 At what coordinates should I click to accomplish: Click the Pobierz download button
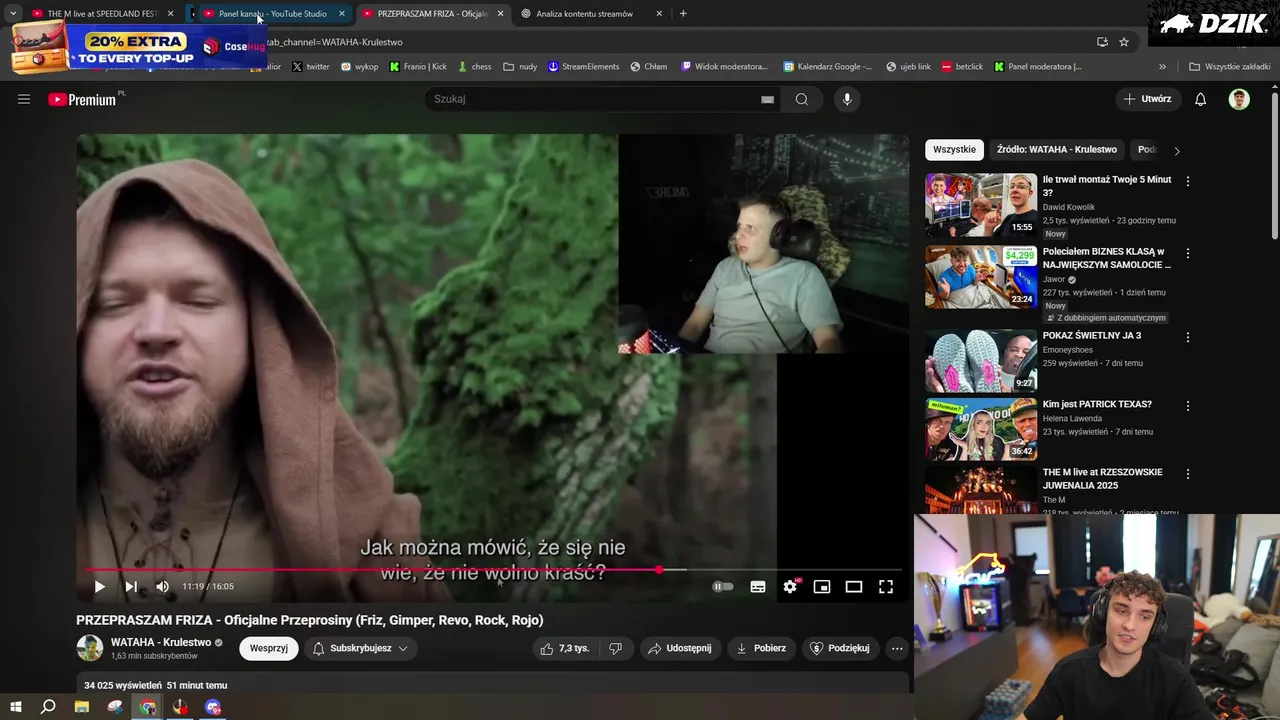click(x=761, y=648)
